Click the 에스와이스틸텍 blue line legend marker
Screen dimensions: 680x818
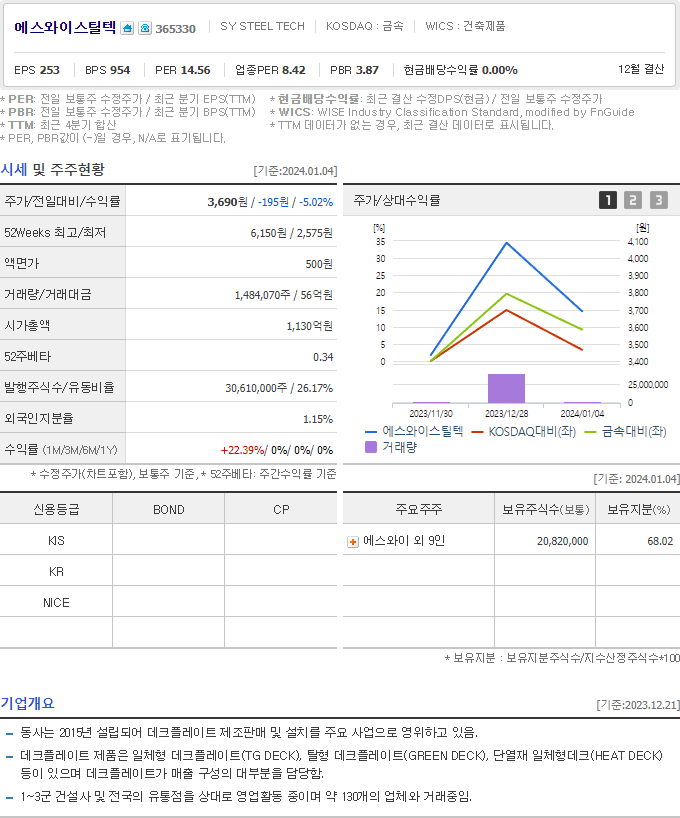coord(371,432)
